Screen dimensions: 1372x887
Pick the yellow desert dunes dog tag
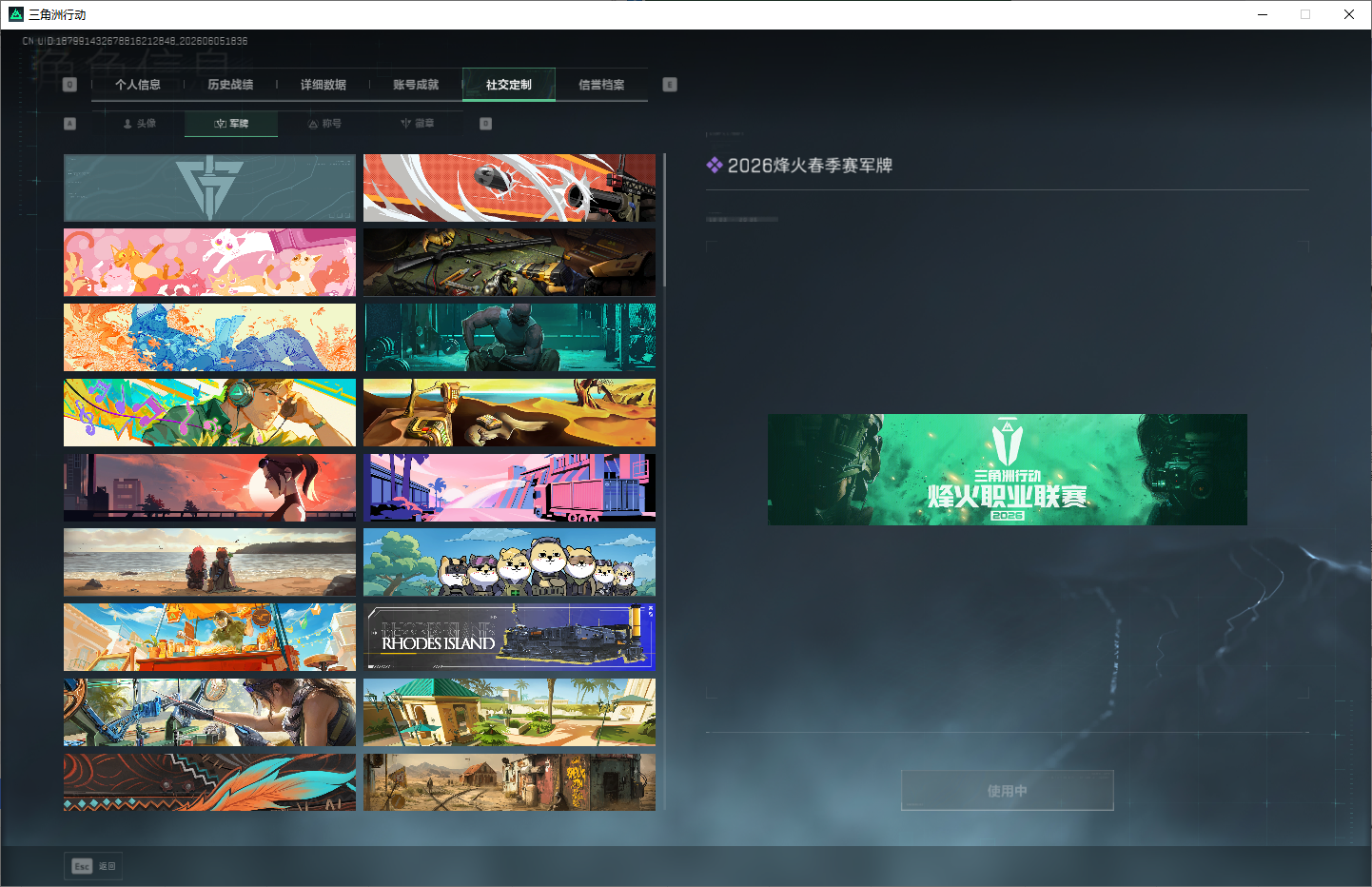[x=509, y=412]
